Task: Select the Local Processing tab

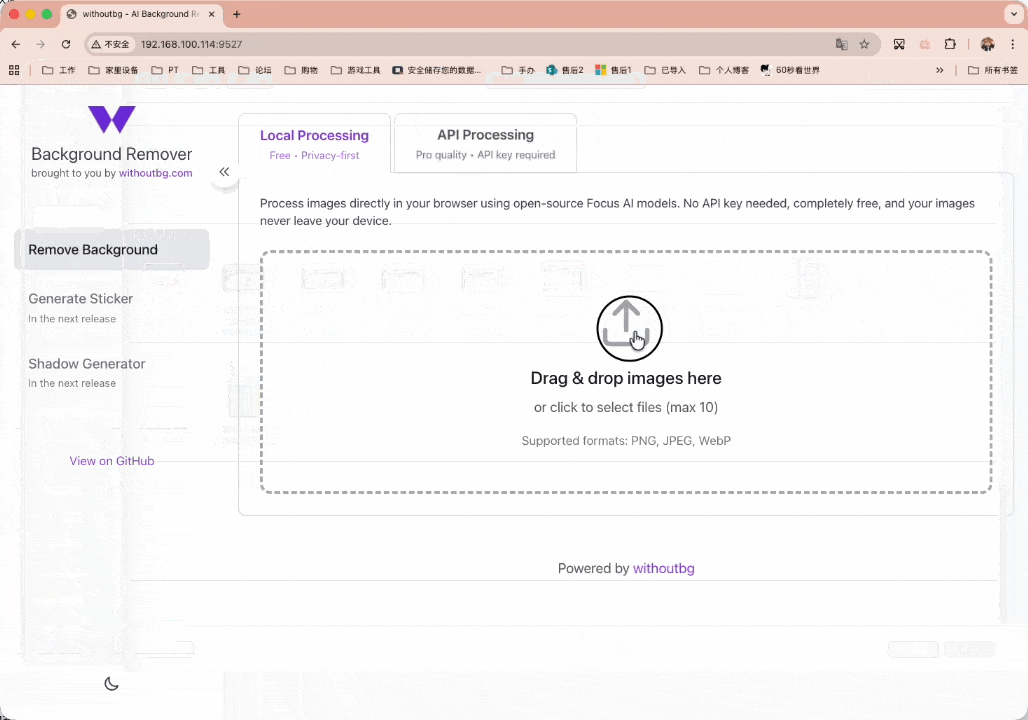Action: 314,143
